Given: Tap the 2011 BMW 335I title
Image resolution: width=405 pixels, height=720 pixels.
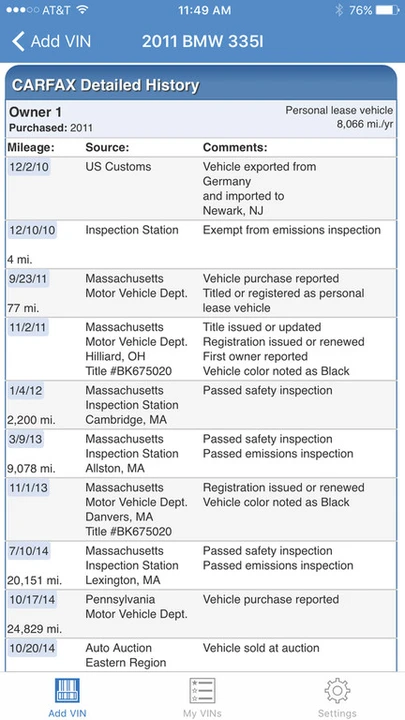Looking at the screenshot, I should click(202, 41).
